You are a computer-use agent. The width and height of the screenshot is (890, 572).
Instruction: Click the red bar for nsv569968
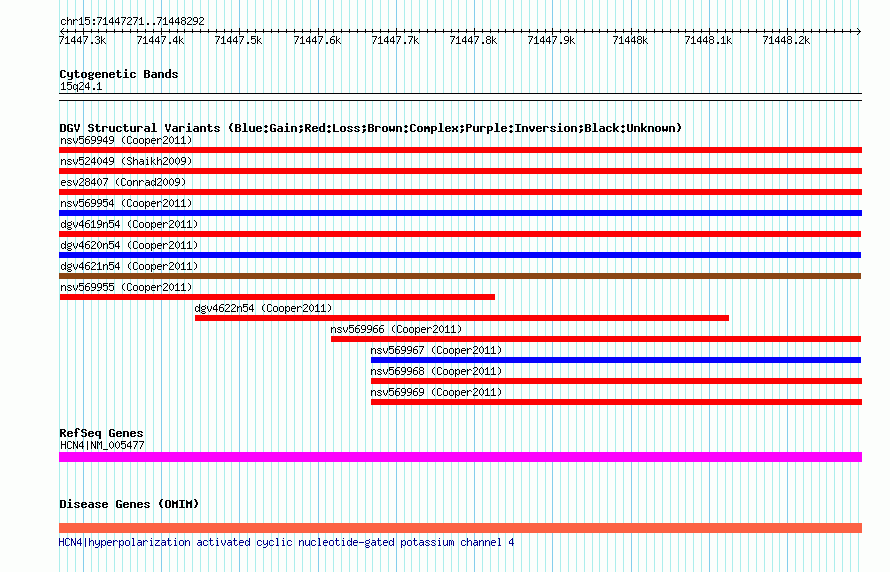pos(616,381)
